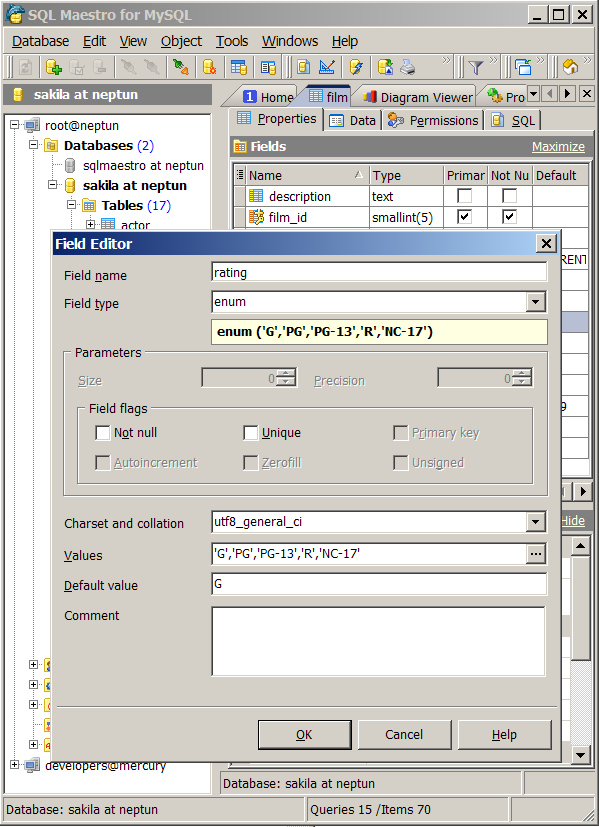
Task: Expand the actor table node
Action: tap(90, 225)
